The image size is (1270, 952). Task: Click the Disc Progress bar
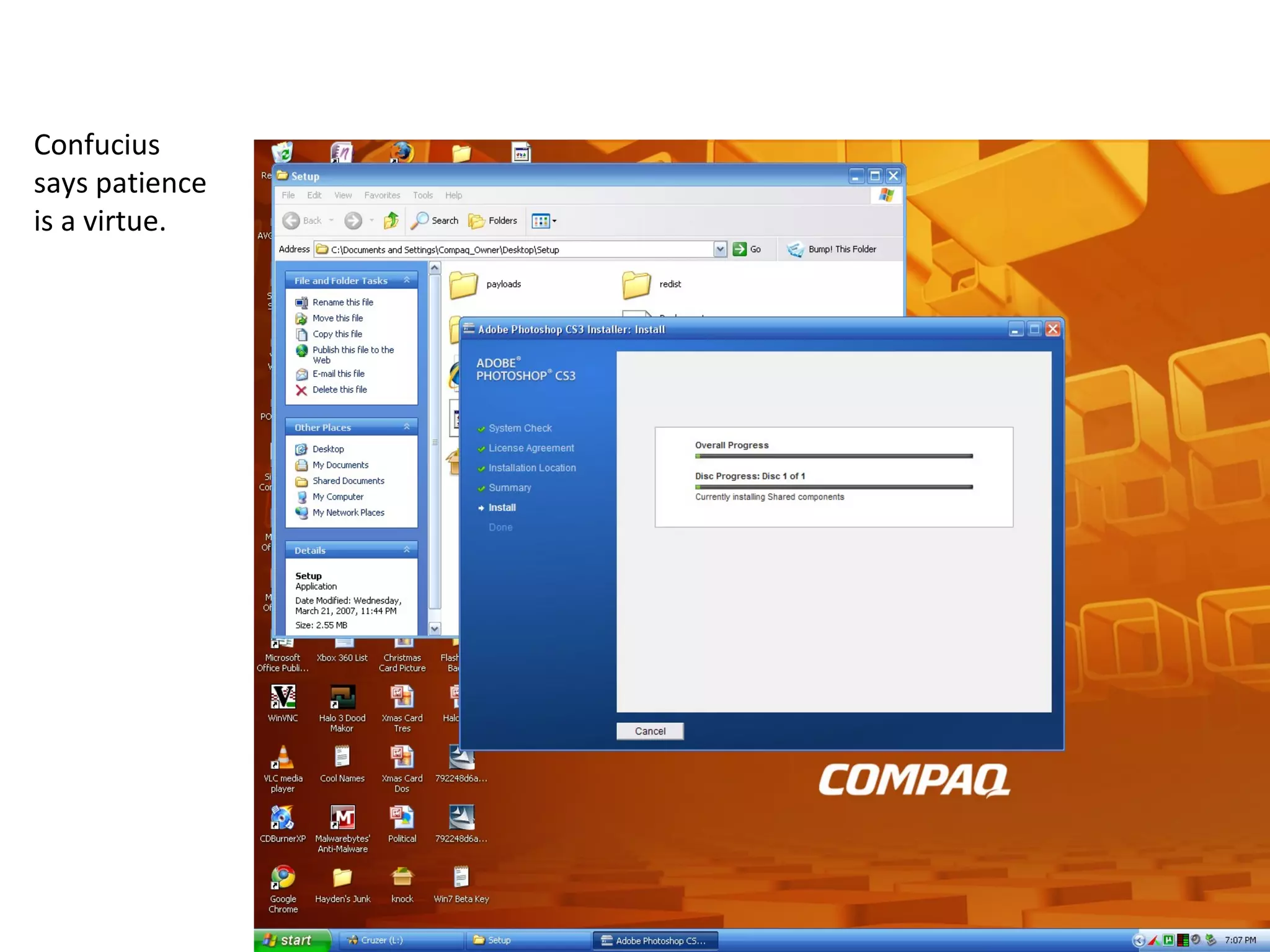[833, 487]
